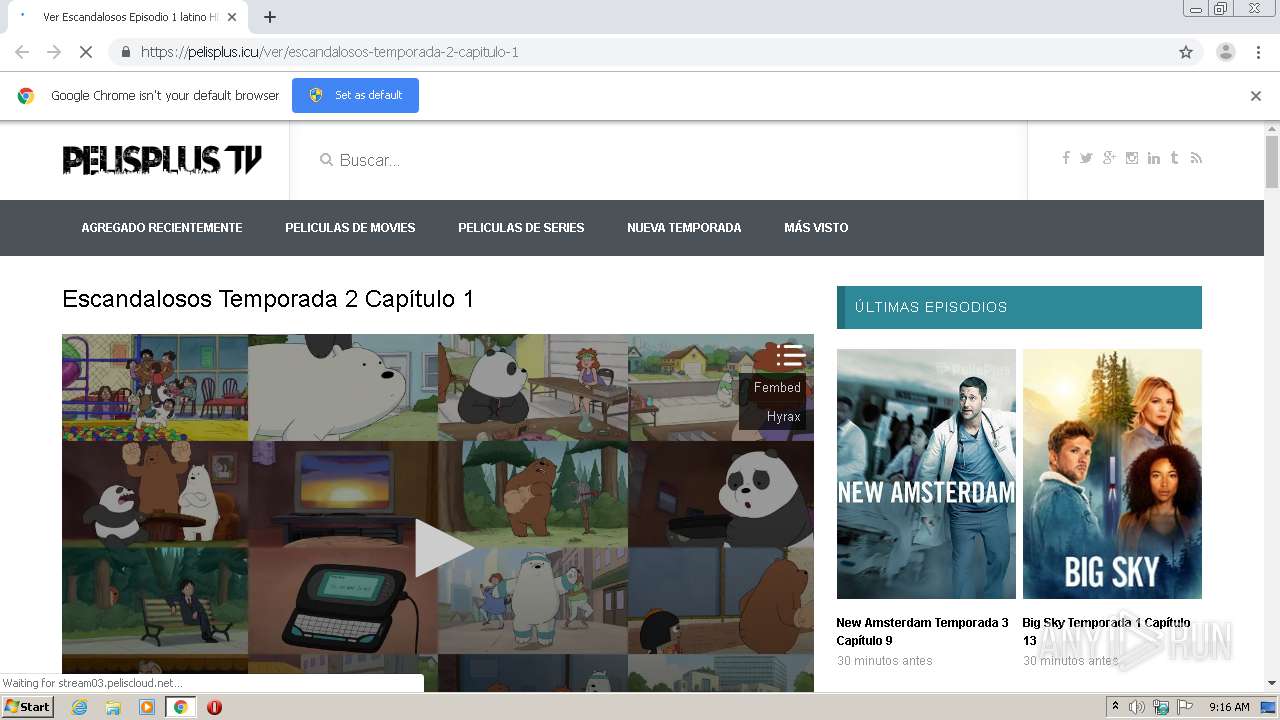This screenshot has height=720, width=1280.
Task: Click the RSS feed icon
Action: click(x=1196, y=158)
